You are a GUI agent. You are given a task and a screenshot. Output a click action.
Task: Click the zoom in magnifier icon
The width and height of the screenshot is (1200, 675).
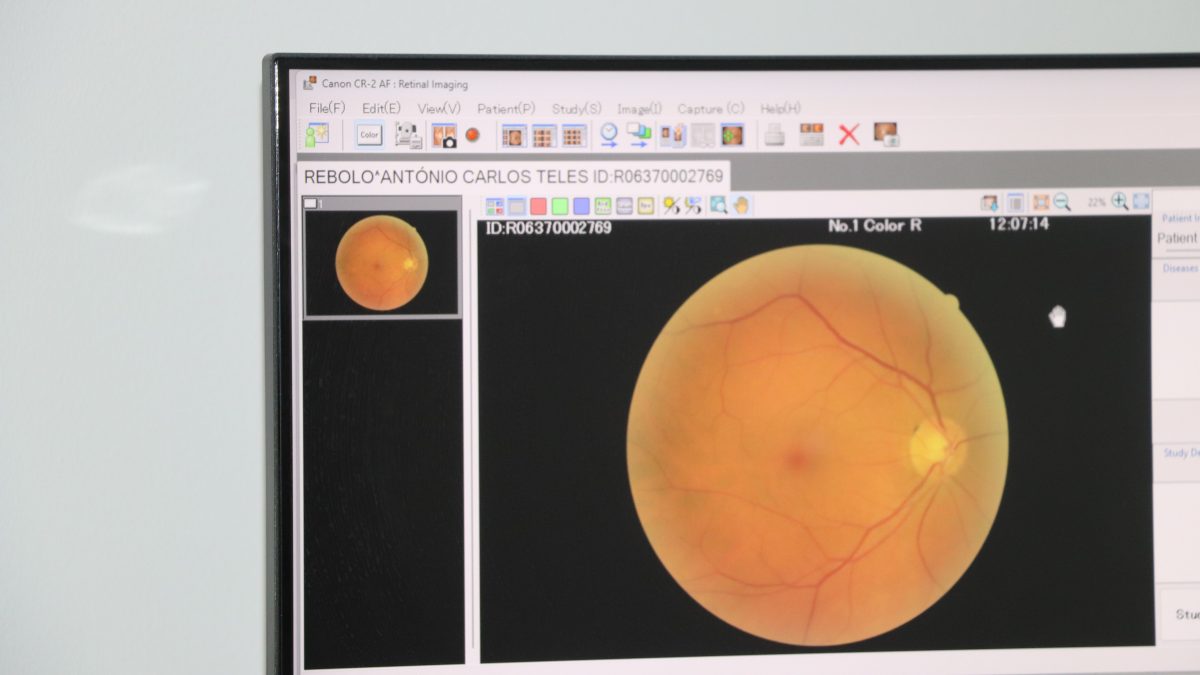pos(1120,202)
